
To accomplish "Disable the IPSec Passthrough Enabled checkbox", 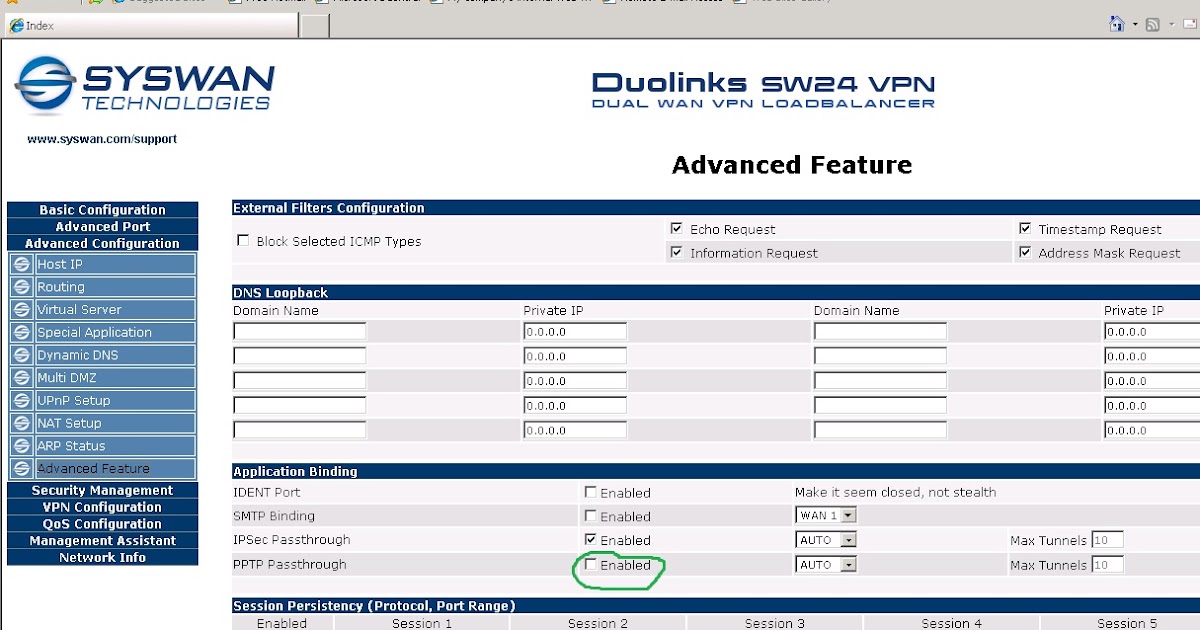I will [591, 540].
